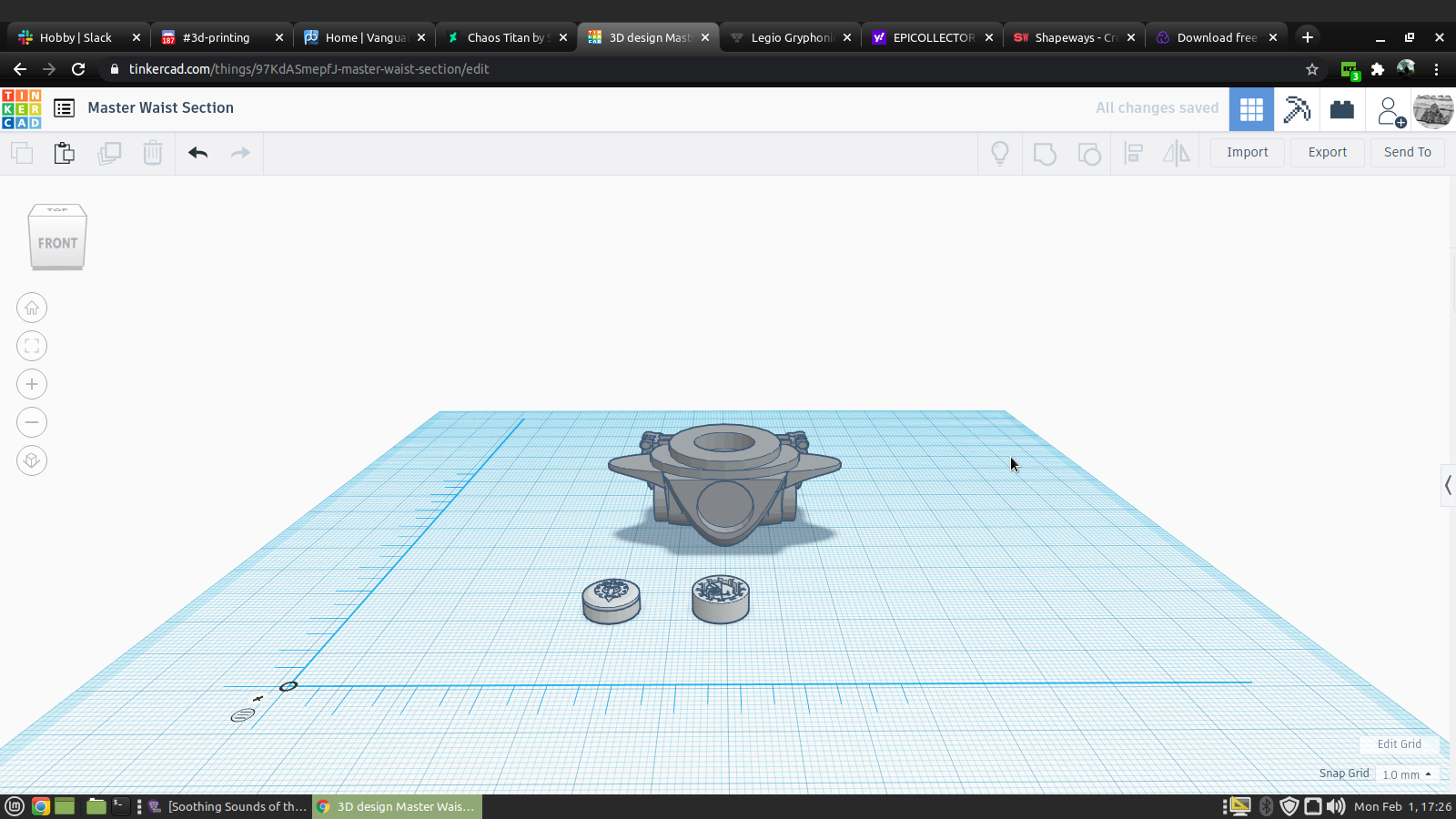Click the Export button
The image size is (1456, 819).
(1327, 152)
